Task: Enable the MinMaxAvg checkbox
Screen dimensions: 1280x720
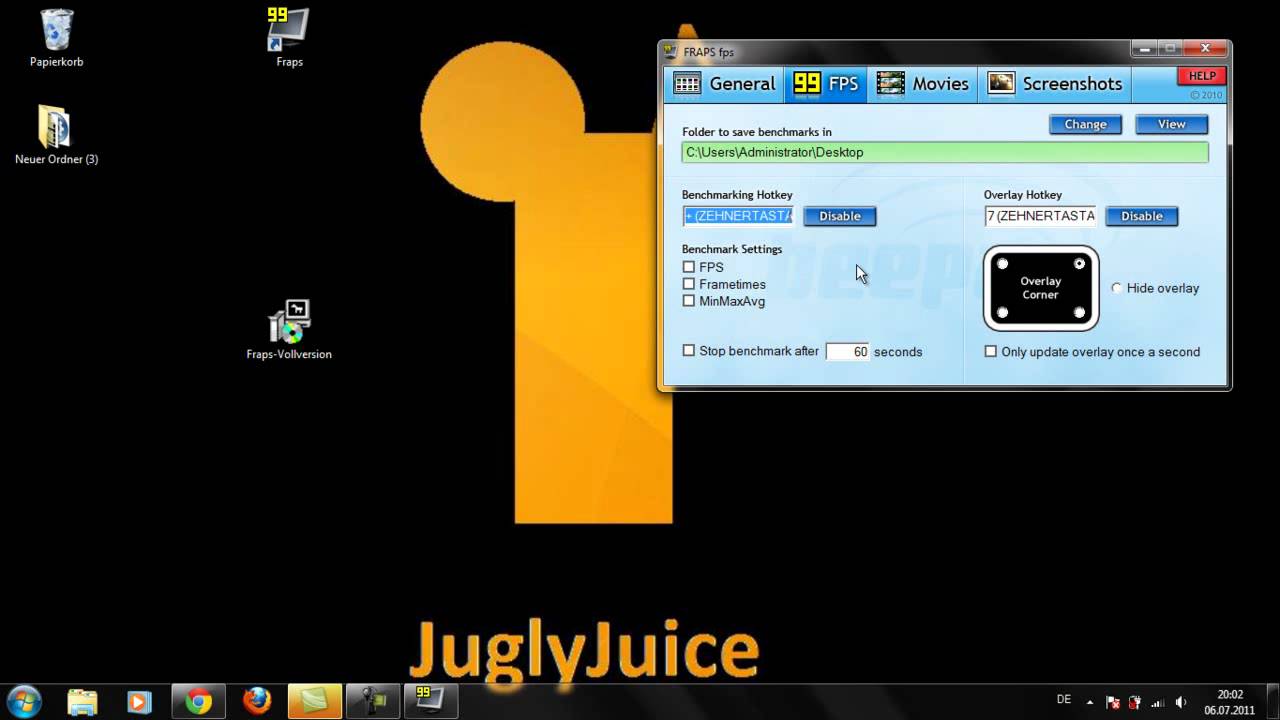Action: pyautogui.click(x=689, y=301)
